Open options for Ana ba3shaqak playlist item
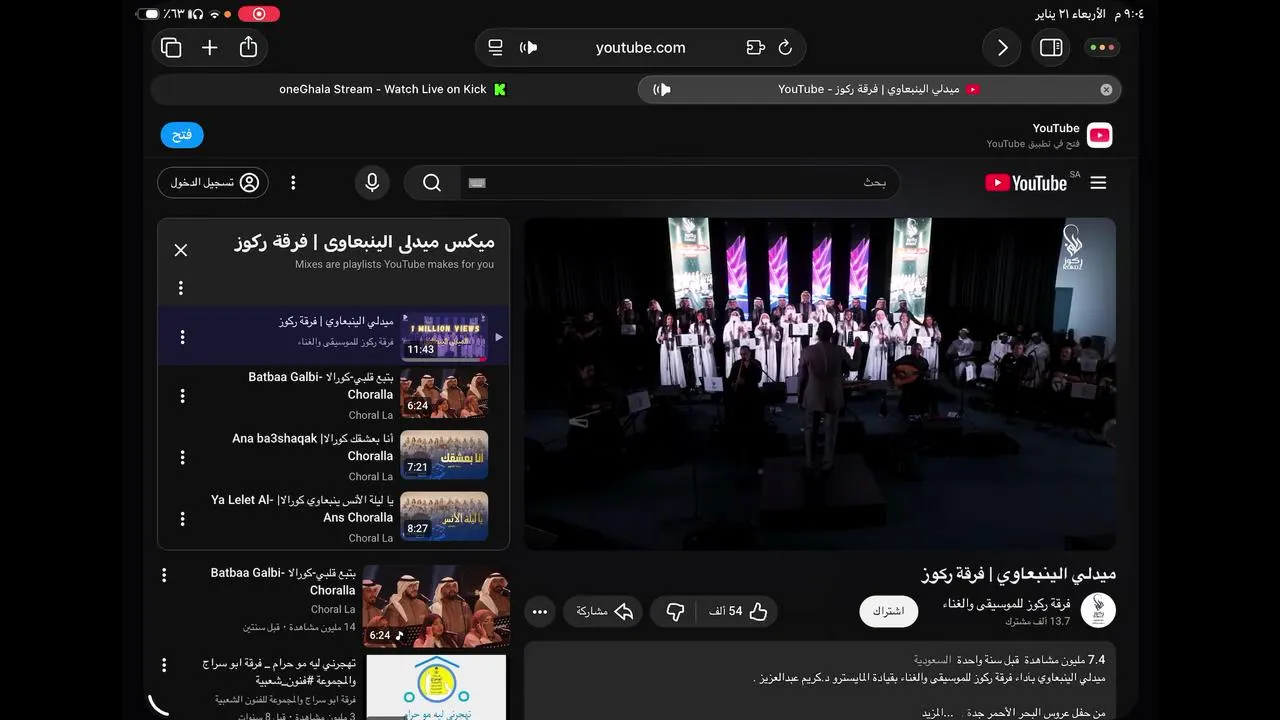The image size is (1280, 720). click(182, 457)
